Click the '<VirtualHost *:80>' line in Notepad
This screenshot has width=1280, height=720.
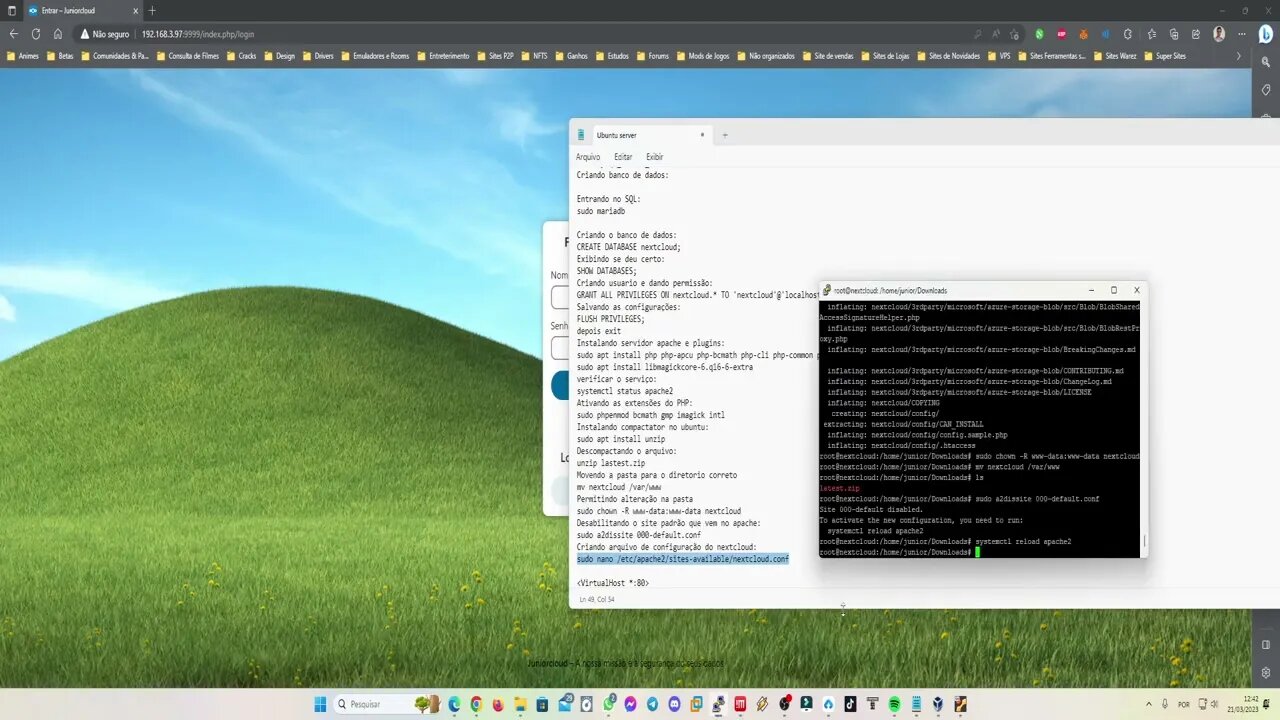tap(613, 583)
